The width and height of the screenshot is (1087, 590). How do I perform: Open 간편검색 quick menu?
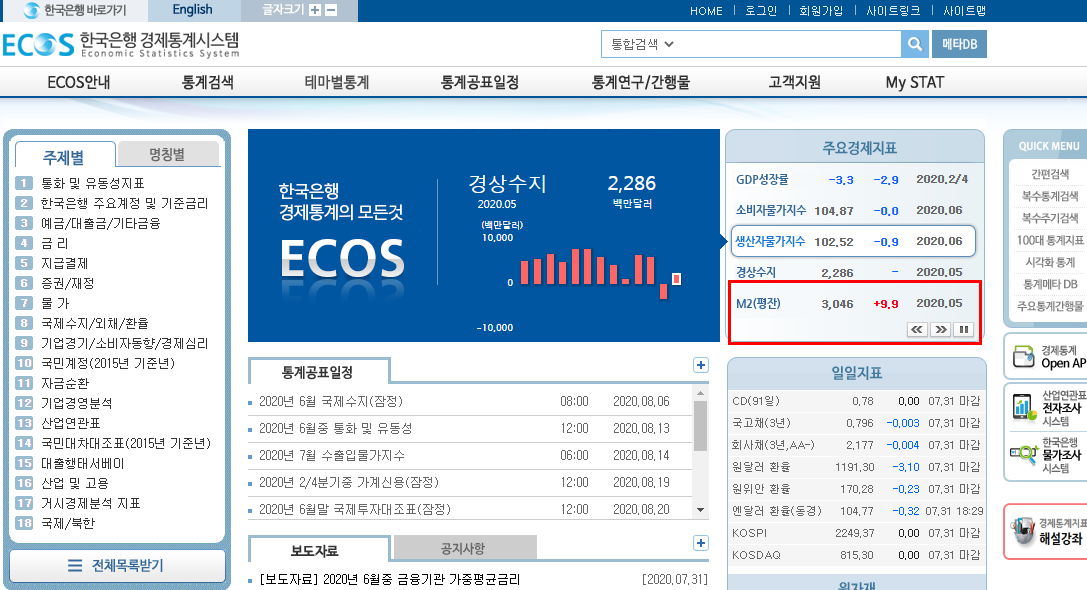pyautogui.click(x=1050, y=174)
